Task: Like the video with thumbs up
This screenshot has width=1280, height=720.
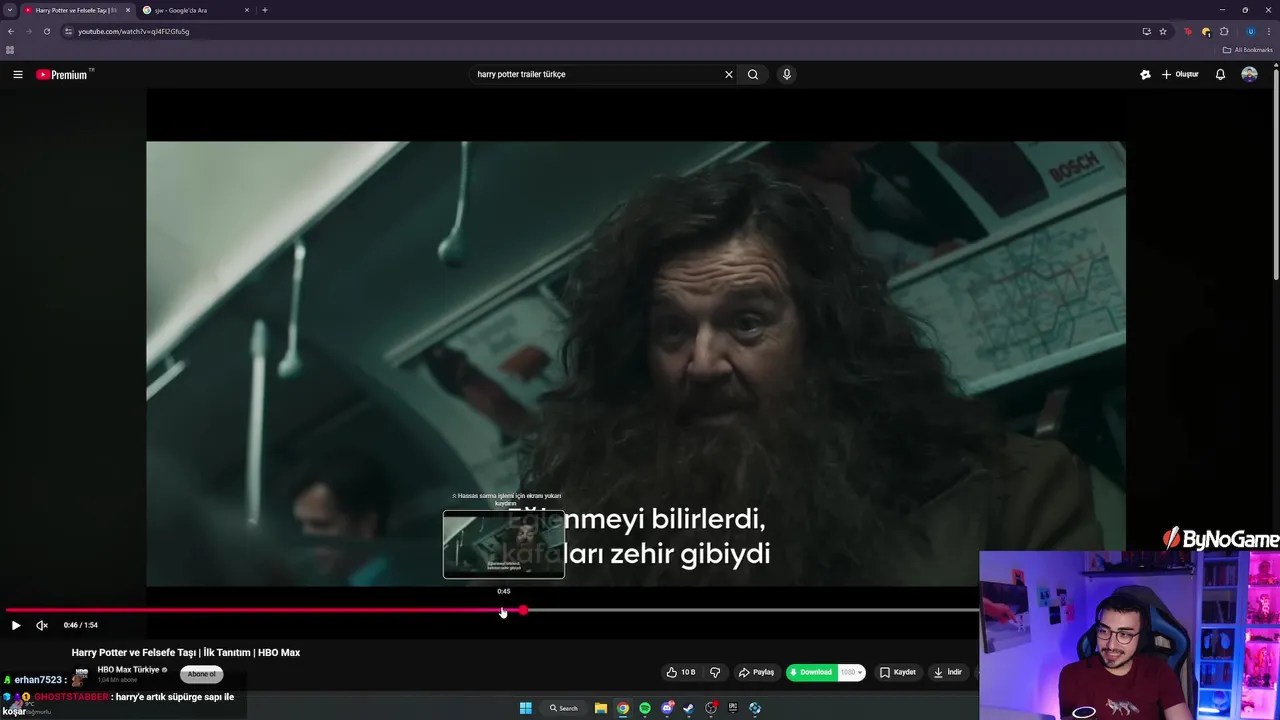Action: pyautogui.click(x=681, y=672)
